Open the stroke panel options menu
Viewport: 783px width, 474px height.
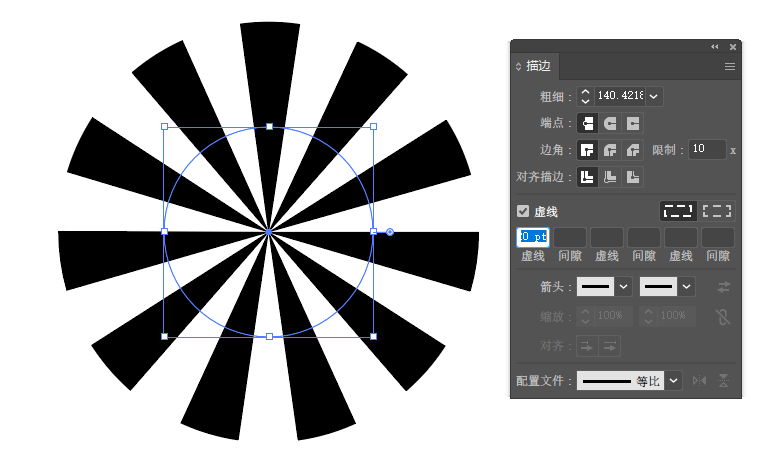click(x=730, y=66)
